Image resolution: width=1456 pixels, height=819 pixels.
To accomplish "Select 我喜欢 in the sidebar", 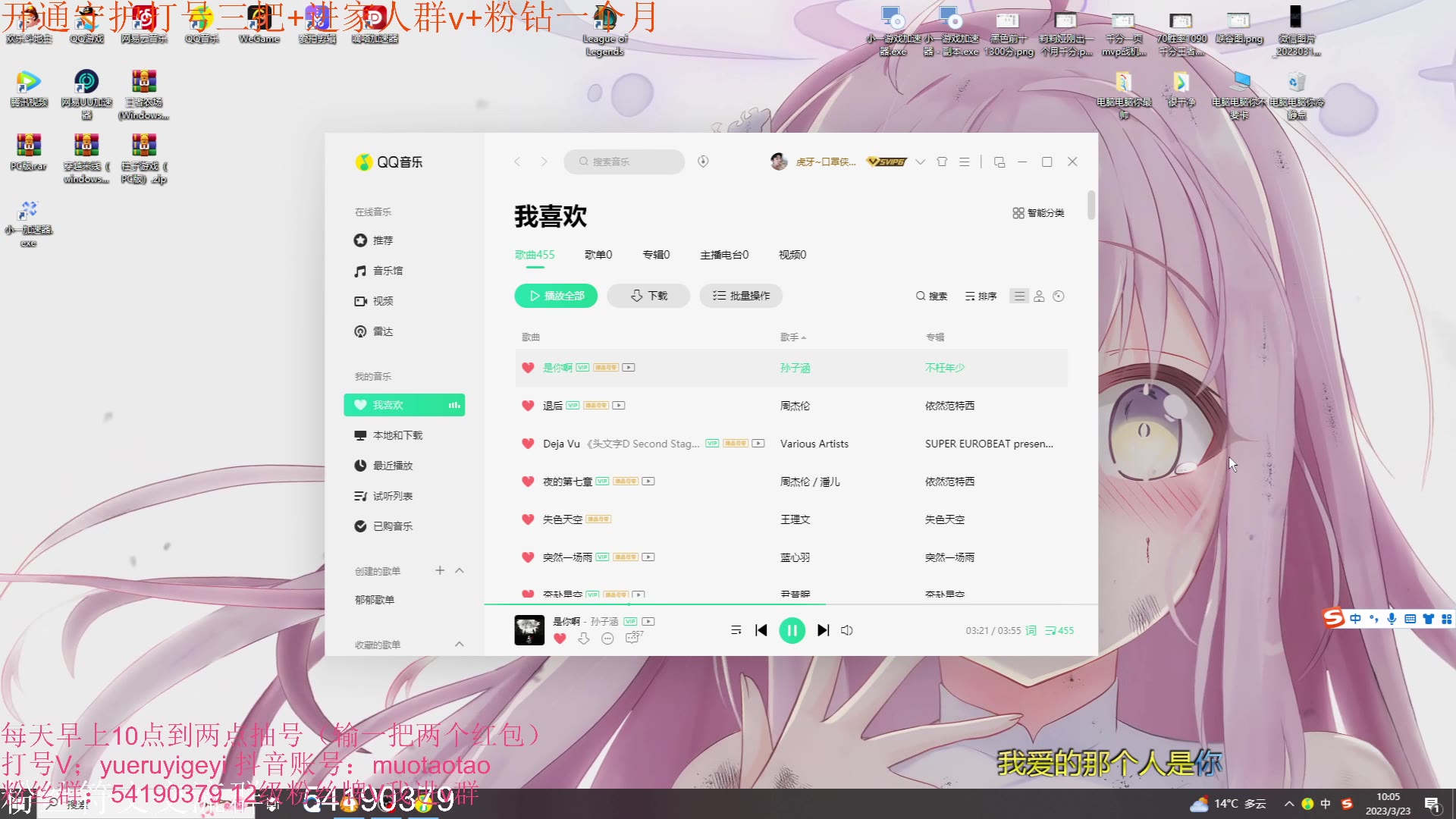I will click(x=404, y=405).
